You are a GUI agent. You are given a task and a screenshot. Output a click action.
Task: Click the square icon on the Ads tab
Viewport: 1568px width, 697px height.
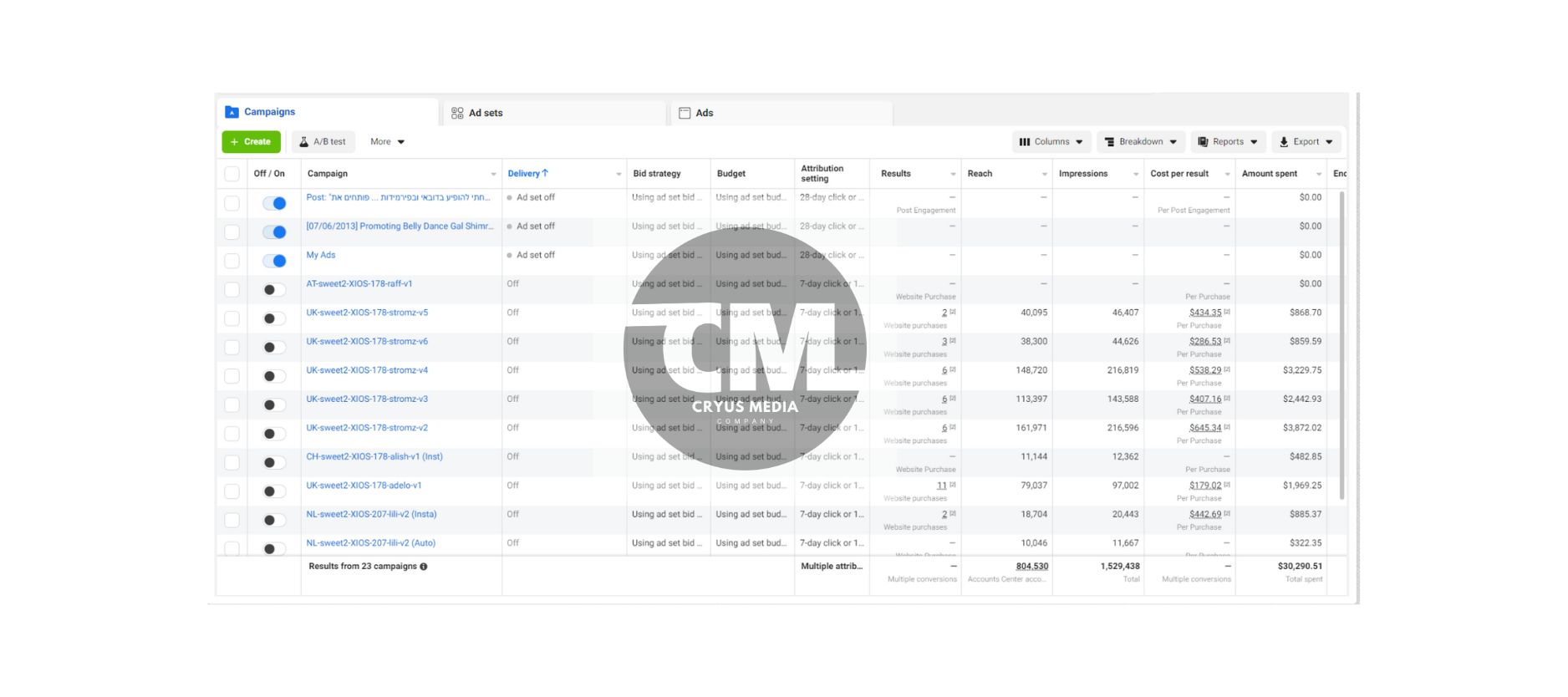pyautogui.click(x=685, y=113)
